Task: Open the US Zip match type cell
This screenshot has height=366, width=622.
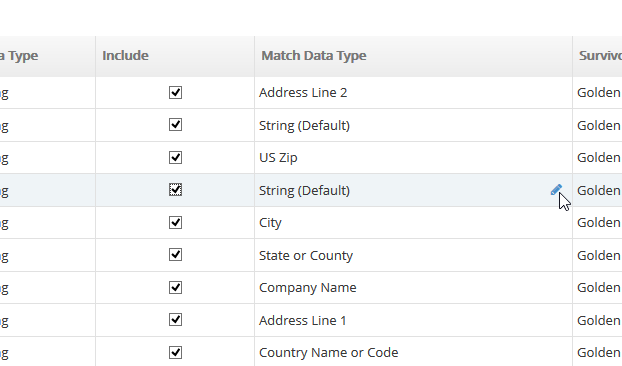Action: tap(413, 158)
